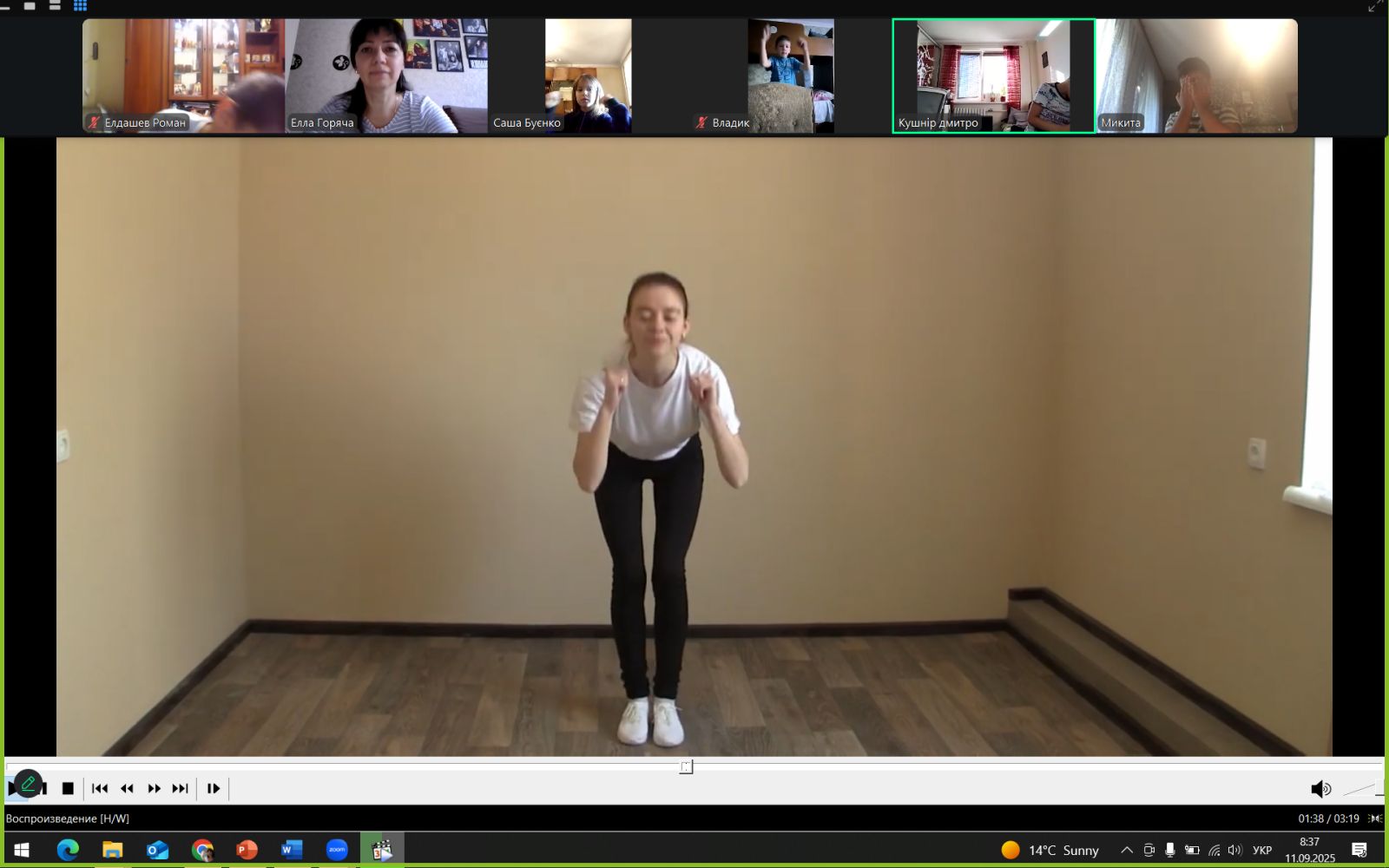Skip to previous track button

(100, 788)
